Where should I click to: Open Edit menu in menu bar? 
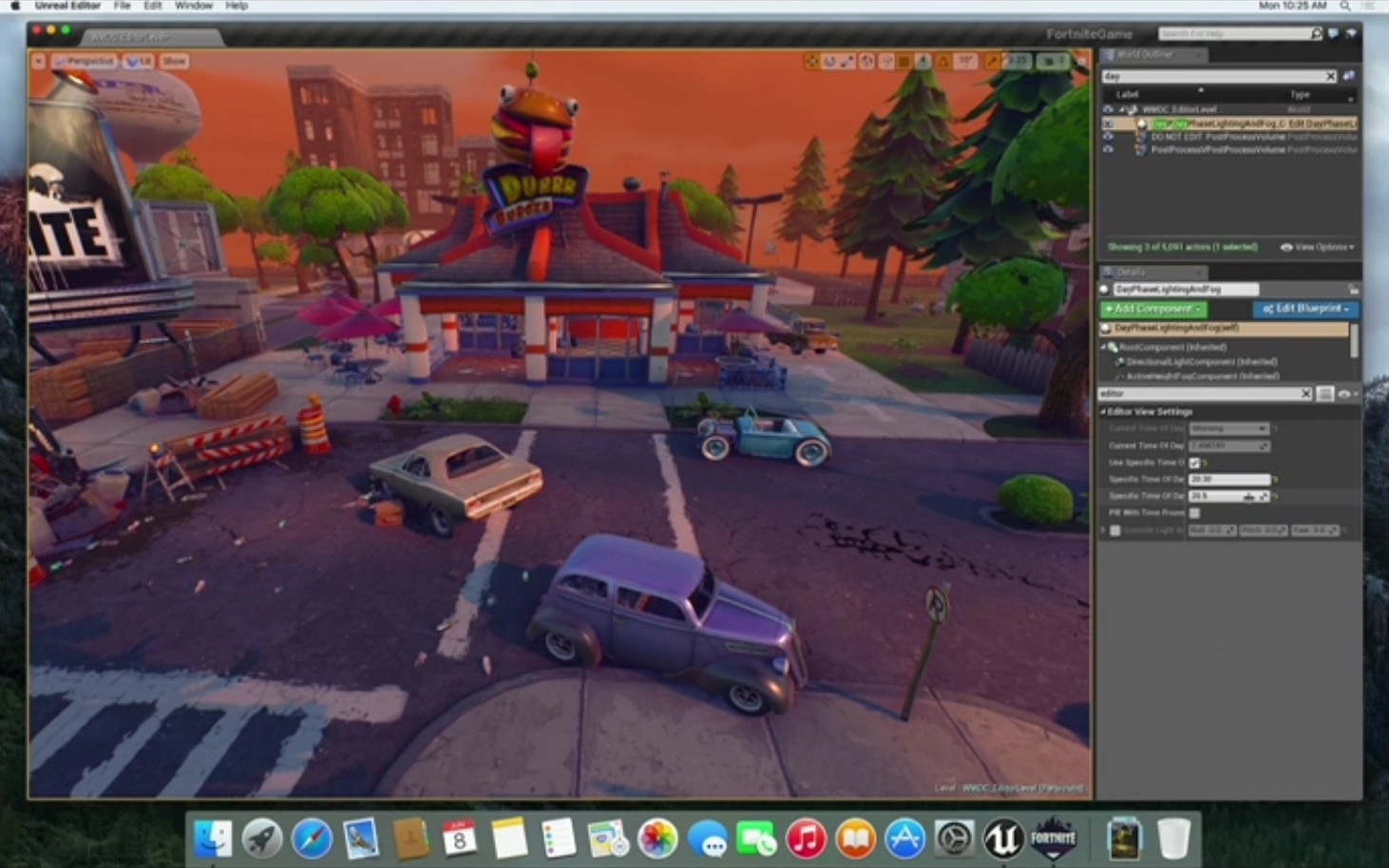coord(153,6)
